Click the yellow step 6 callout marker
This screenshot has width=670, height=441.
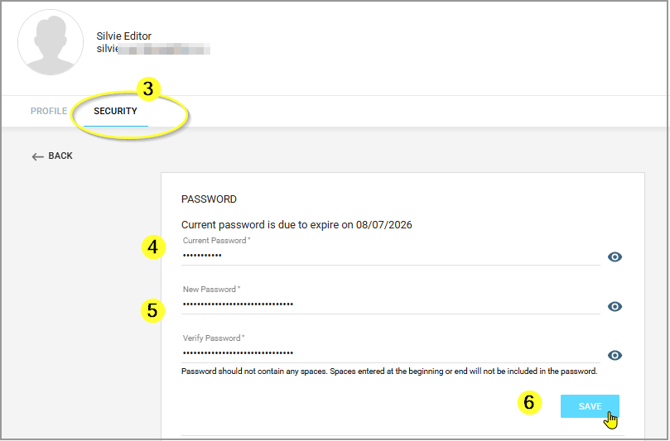pos(530,403)
